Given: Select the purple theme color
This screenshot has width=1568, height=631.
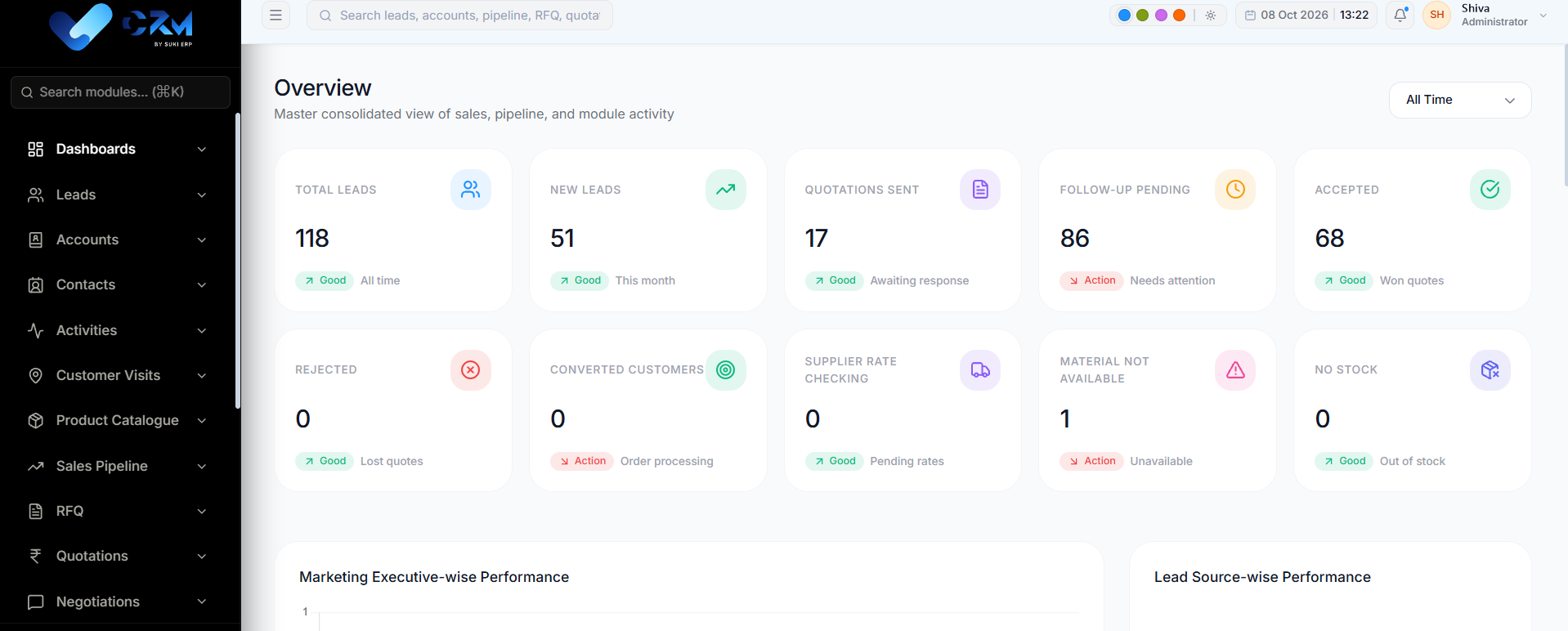Looking at the screenshot, I should pos(1161,15).
